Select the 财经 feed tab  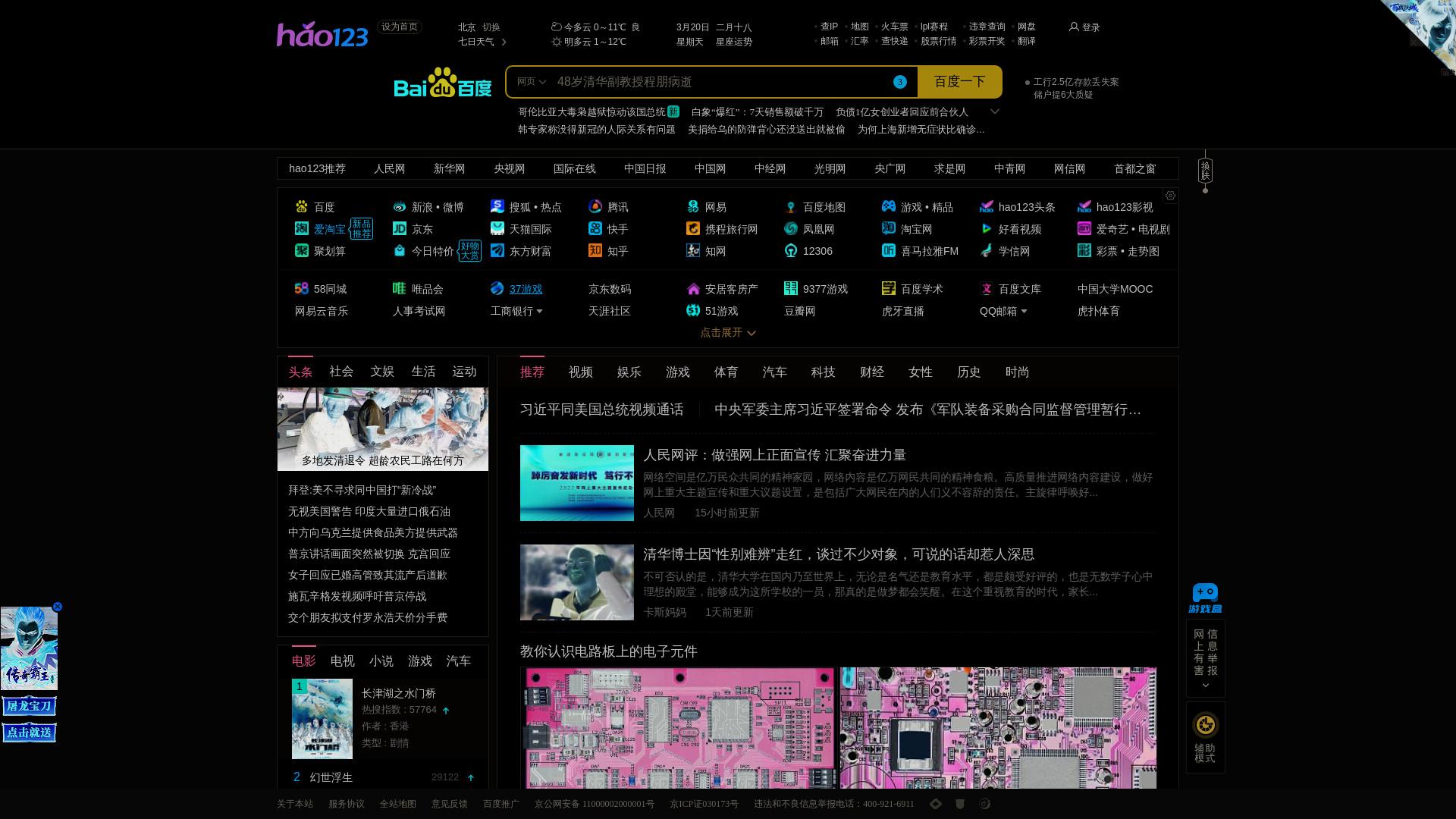click(x=872, y=372)
